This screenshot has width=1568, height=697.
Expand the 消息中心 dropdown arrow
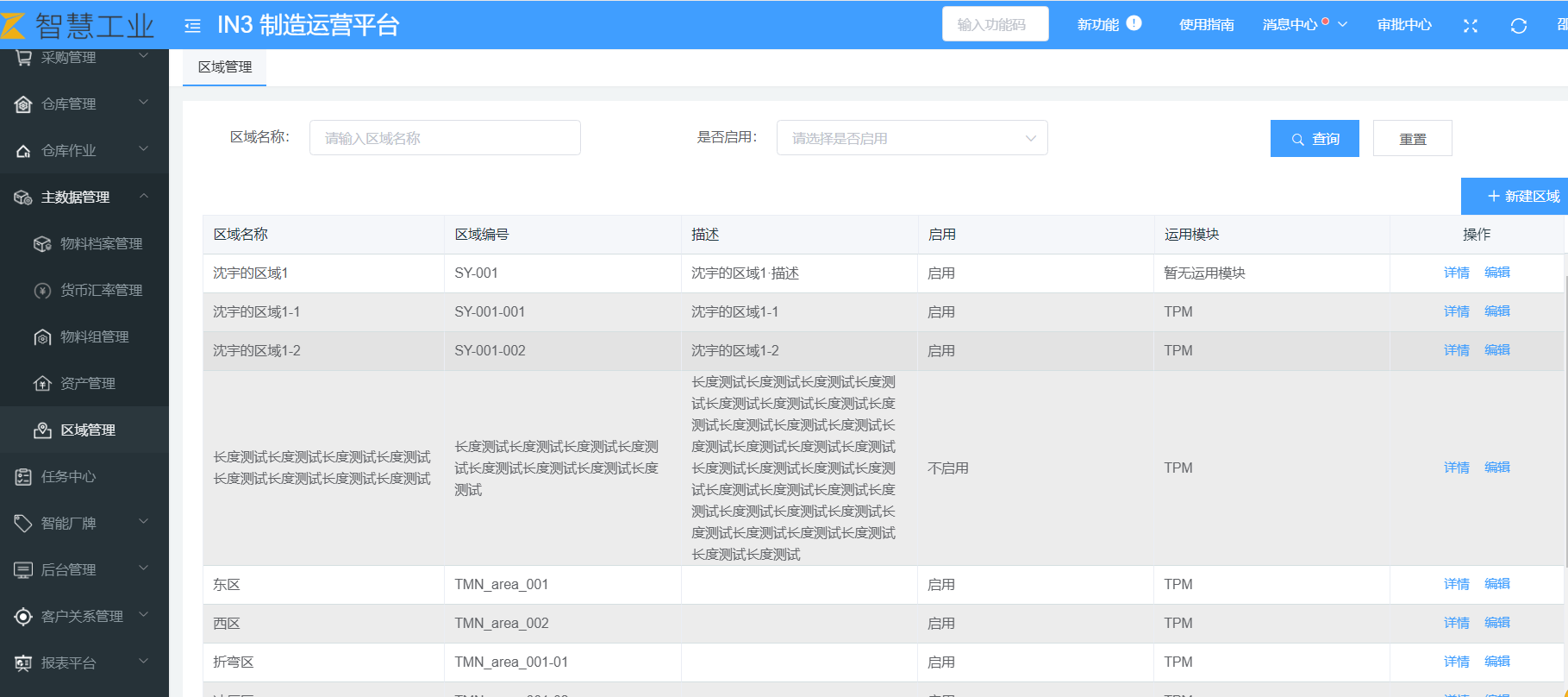coord(1342,24)
